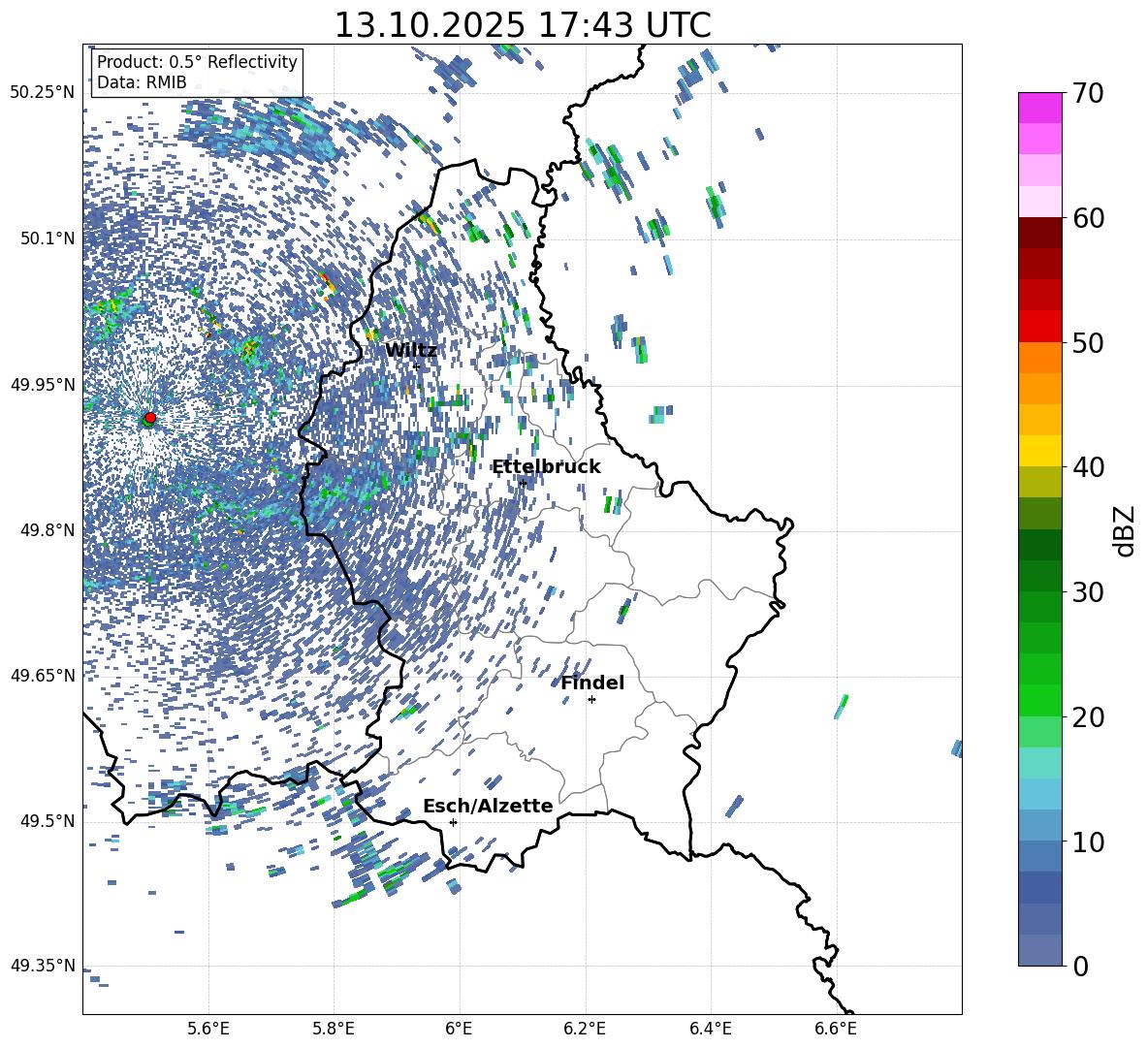Click the bright red band just above 50 dBZ
Viewport: 1148px width, 1048px height.
(1039, 327)
